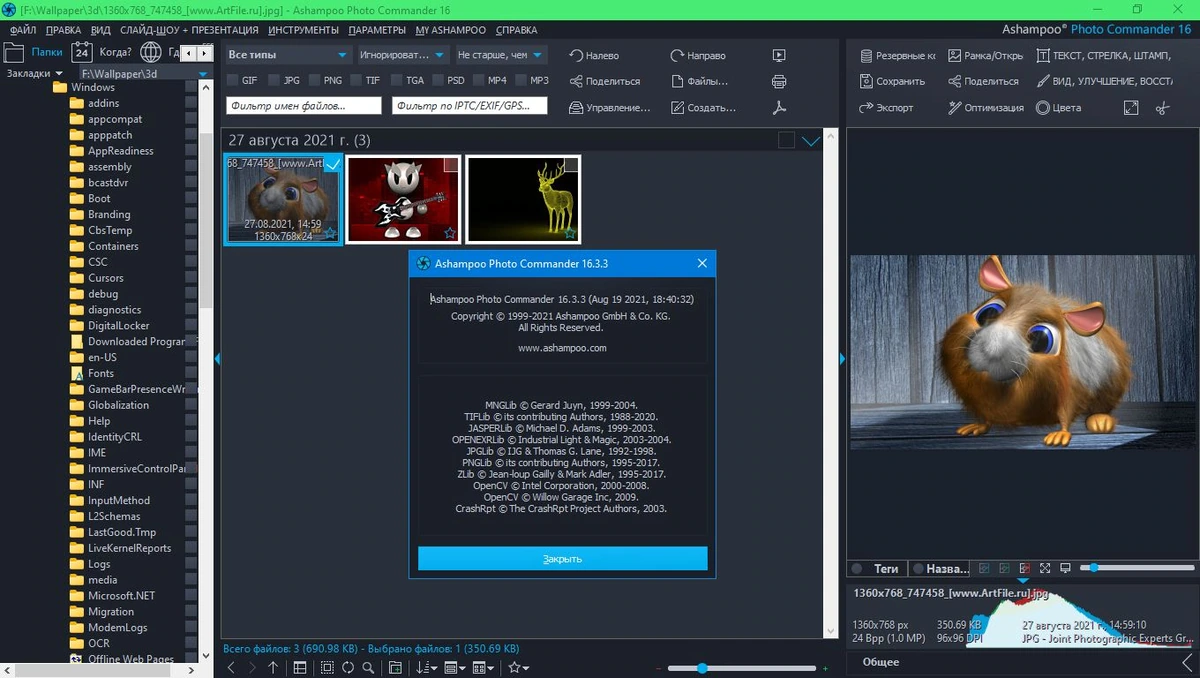Click the PDF export icon
The height and width of the screenshot is (678, 1200).
779,107
